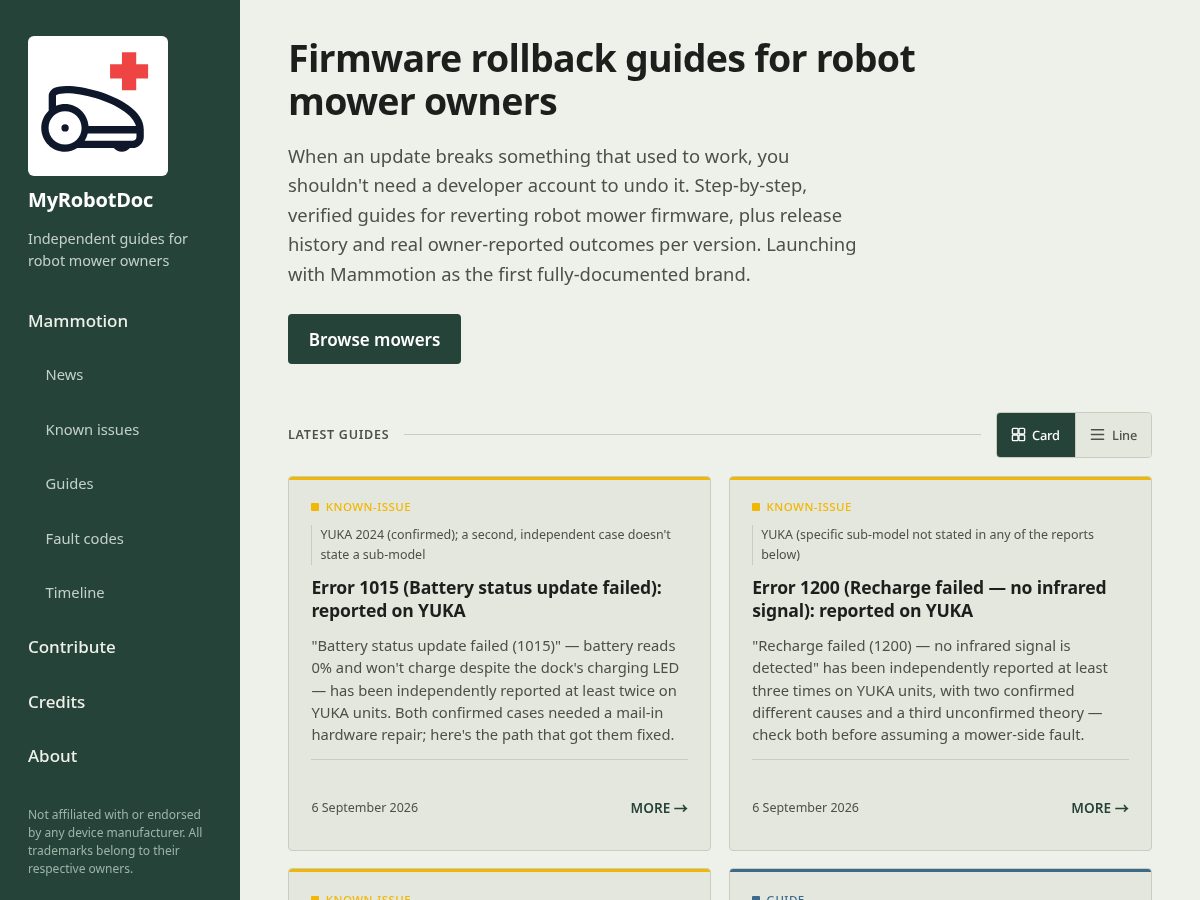
Task: Click the Error 1200 card's 6 September 2026 date
Action: click(x=806, y=808)
